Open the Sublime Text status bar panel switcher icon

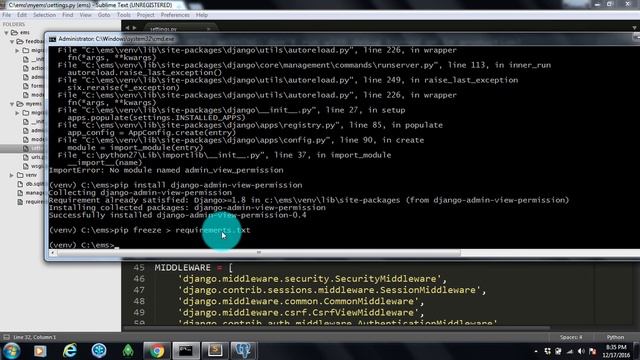click(7, 337)
